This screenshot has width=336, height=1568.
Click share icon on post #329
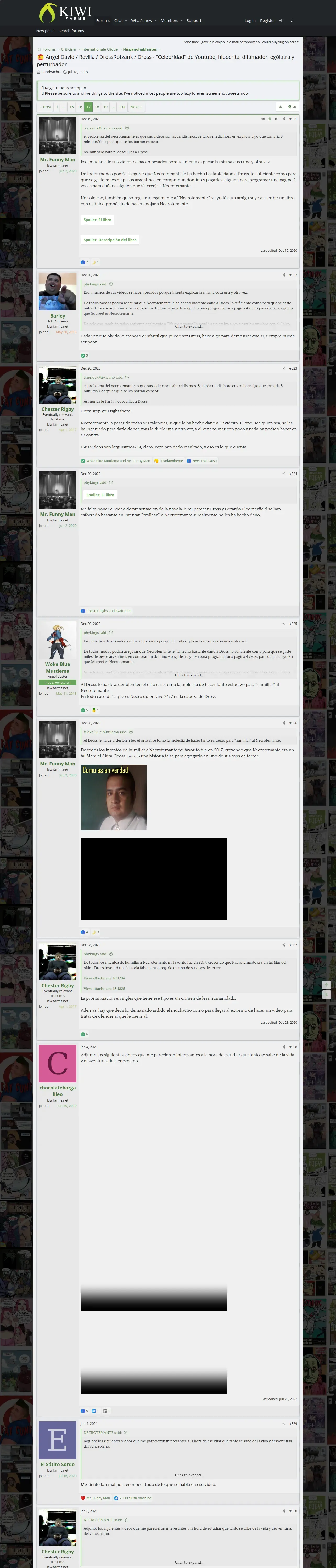pyautogui.click(x=284, y=1424)
